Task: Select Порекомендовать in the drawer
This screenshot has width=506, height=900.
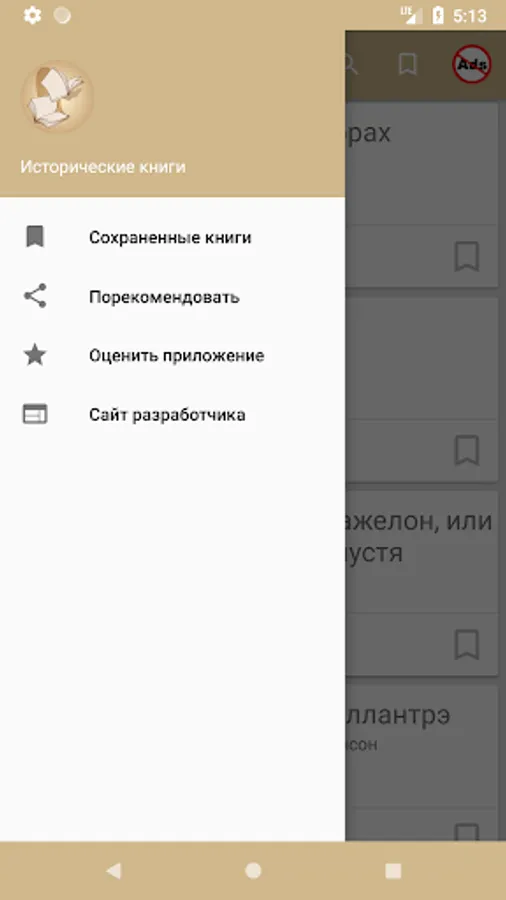Action: [x=172, y=297]
